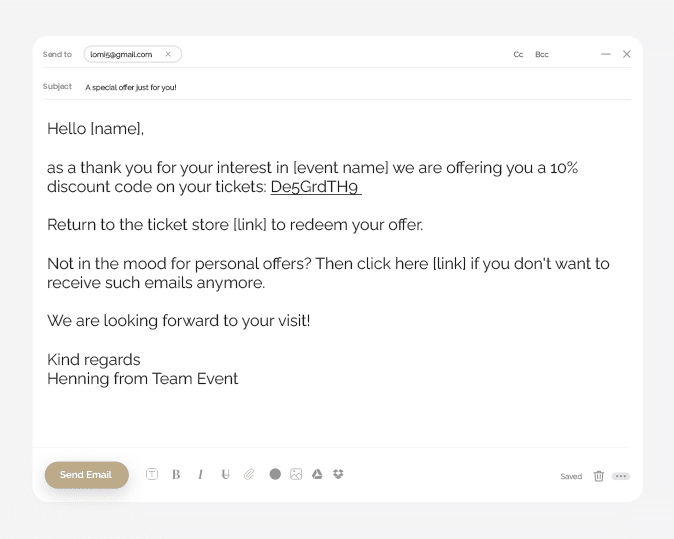This screenshot has width=674, height=539.
Task: Delete the draft with the trash icon
Action: click(x=599, y=476)
